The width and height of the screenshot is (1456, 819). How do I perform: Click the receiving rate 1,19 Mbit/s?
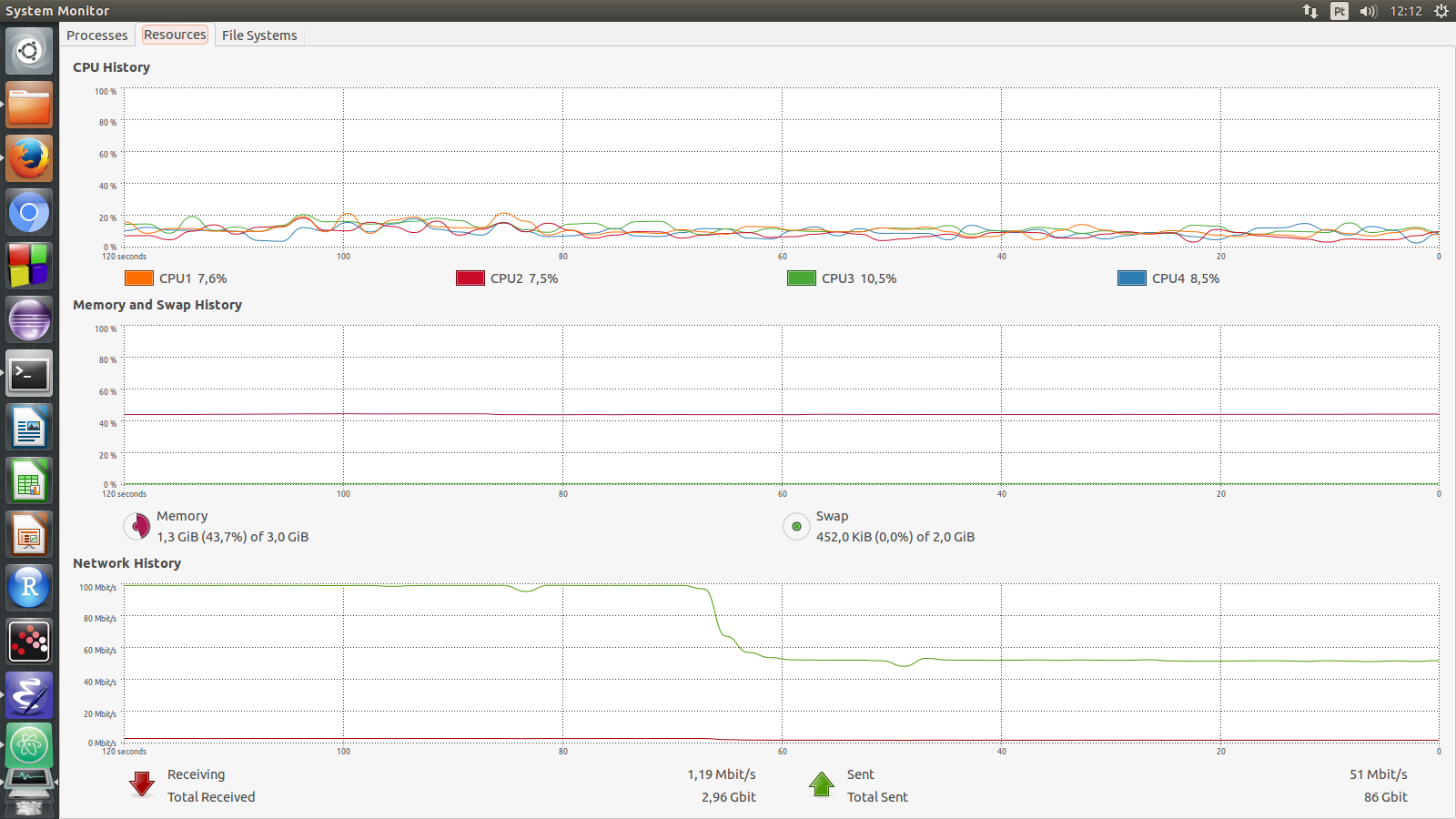coord(722,774)
